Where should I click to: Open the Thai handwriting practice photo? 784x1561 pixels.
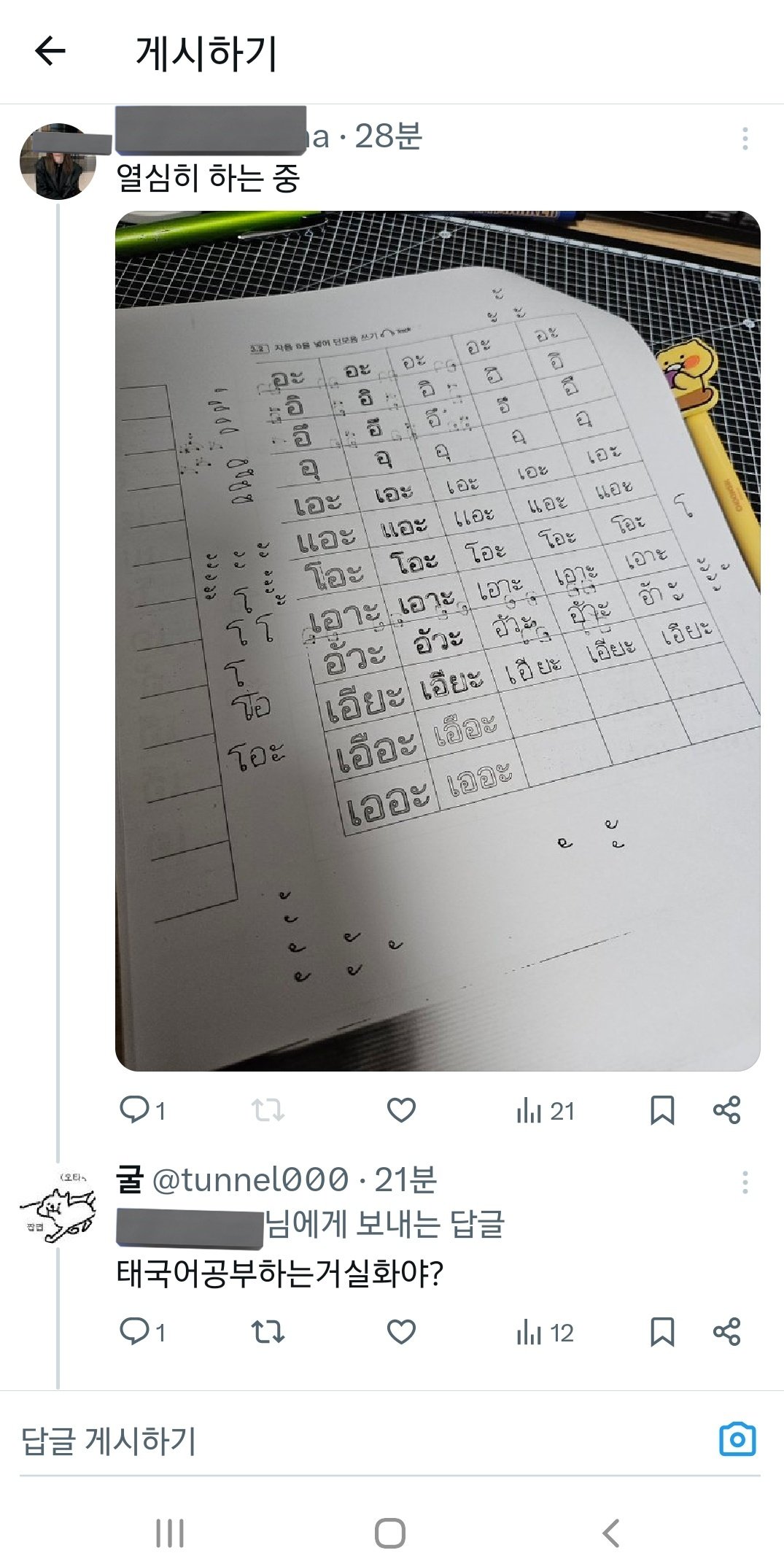tap(438, 640)
